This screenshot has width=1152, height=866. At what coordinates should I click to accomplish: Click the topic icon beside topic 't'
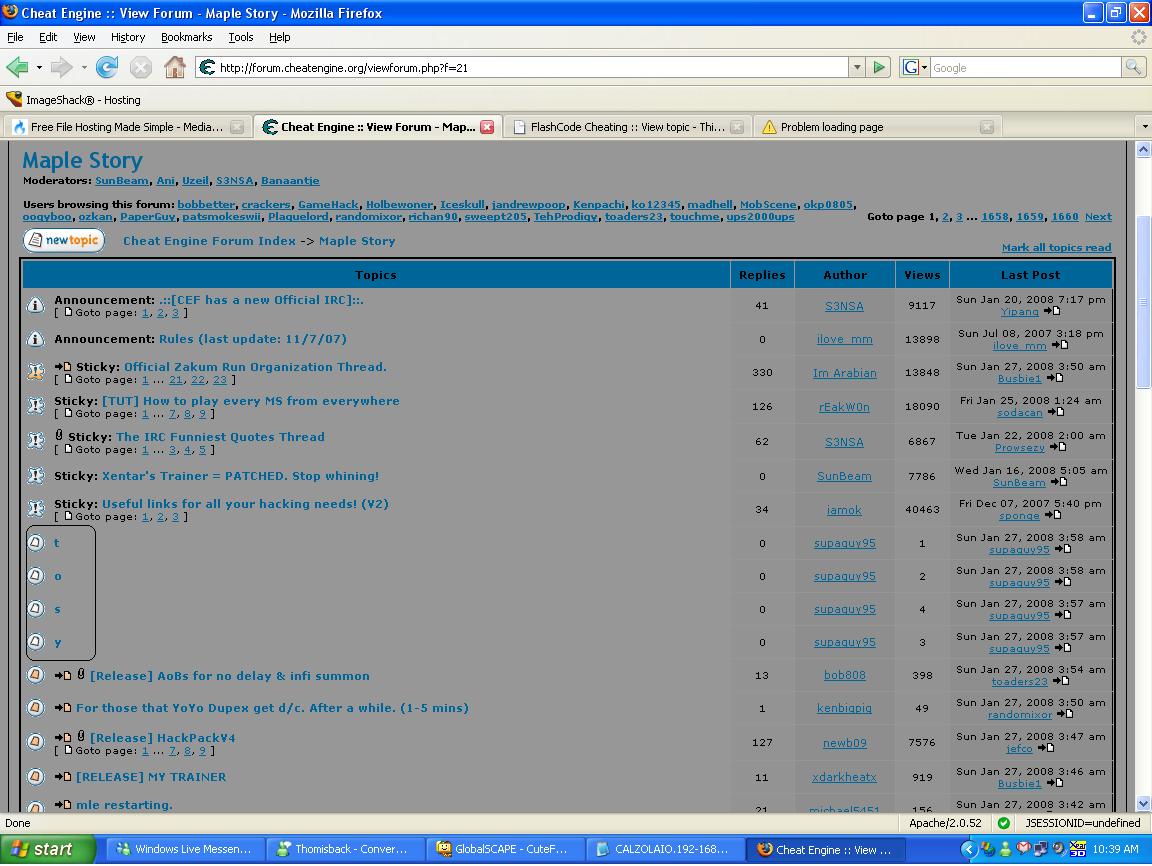click(x=35, y=543)
